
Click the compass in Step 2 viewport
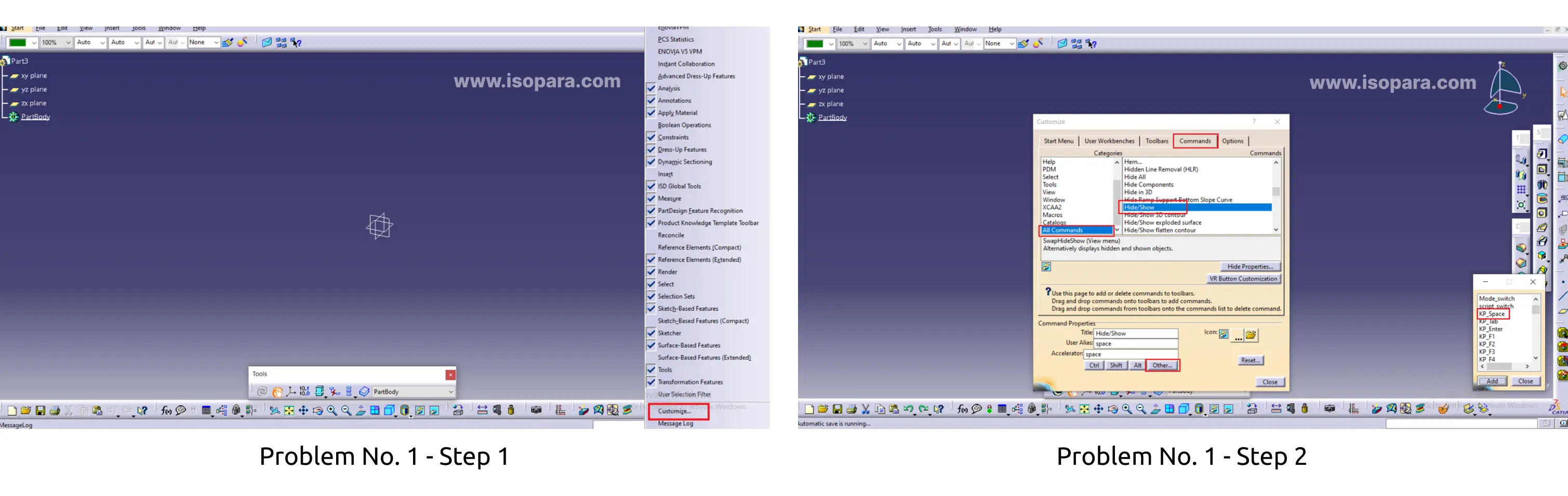click(1504, 88)
